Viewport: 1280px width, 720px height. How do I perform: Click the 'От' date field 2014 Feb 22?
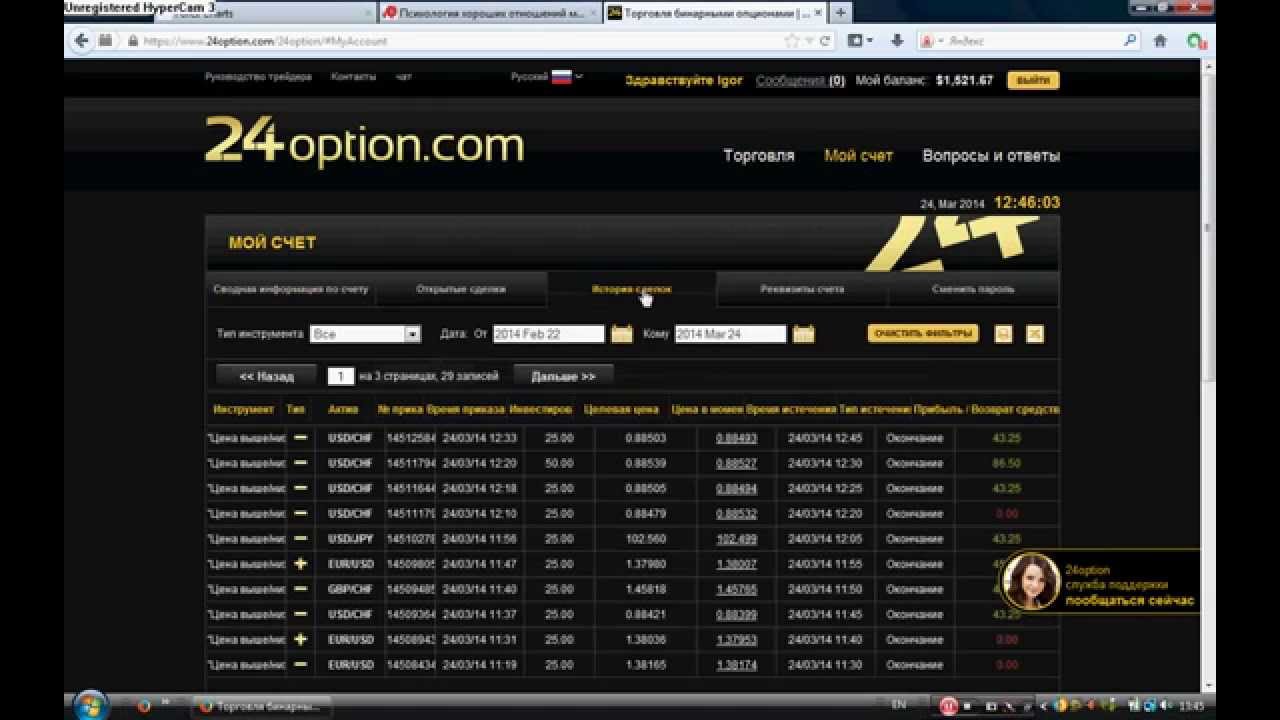coord(548,334)
